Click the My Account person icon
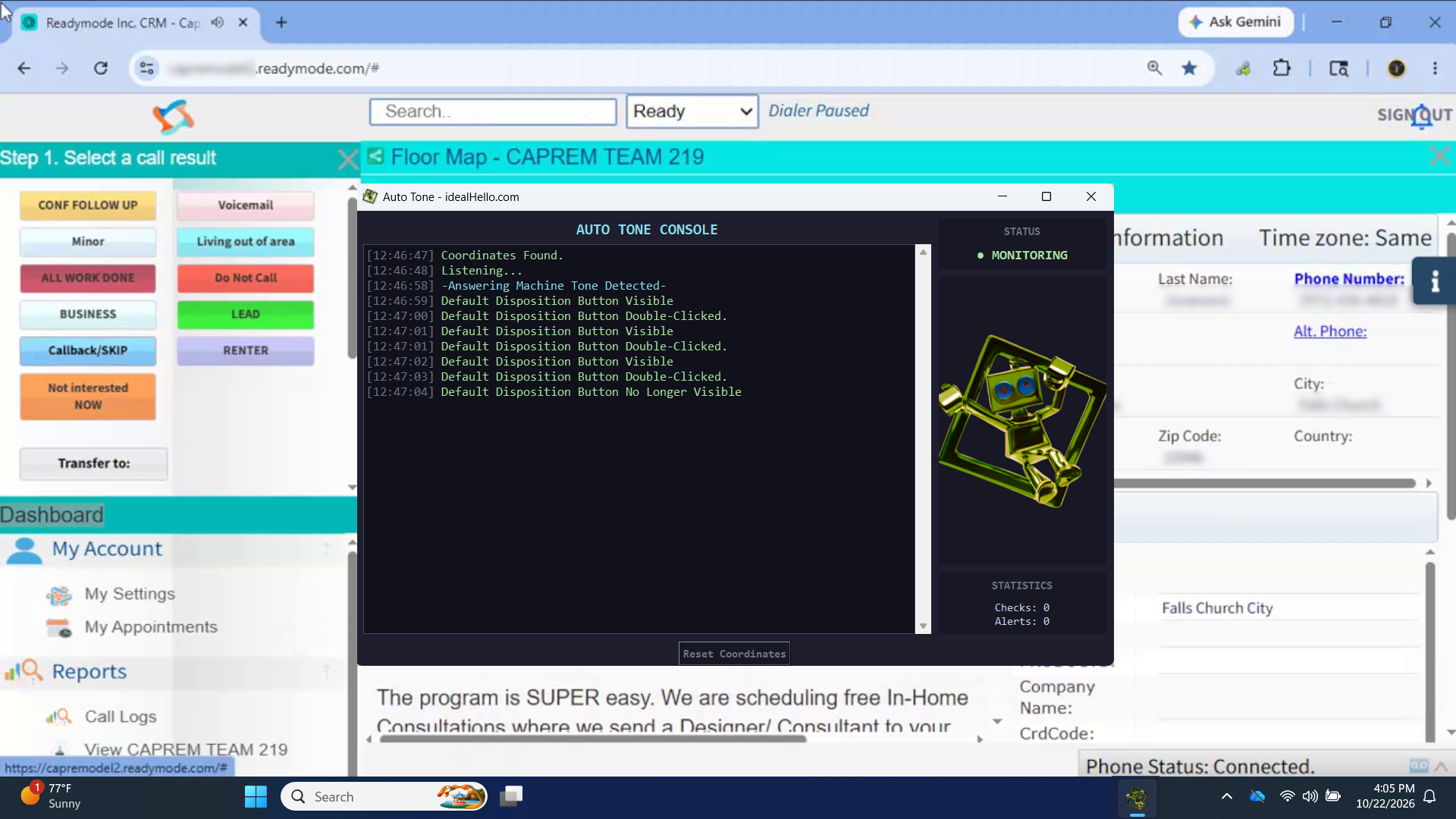Image resolution: width=1456 pixels, height=819 pixels. click(24, 551)
